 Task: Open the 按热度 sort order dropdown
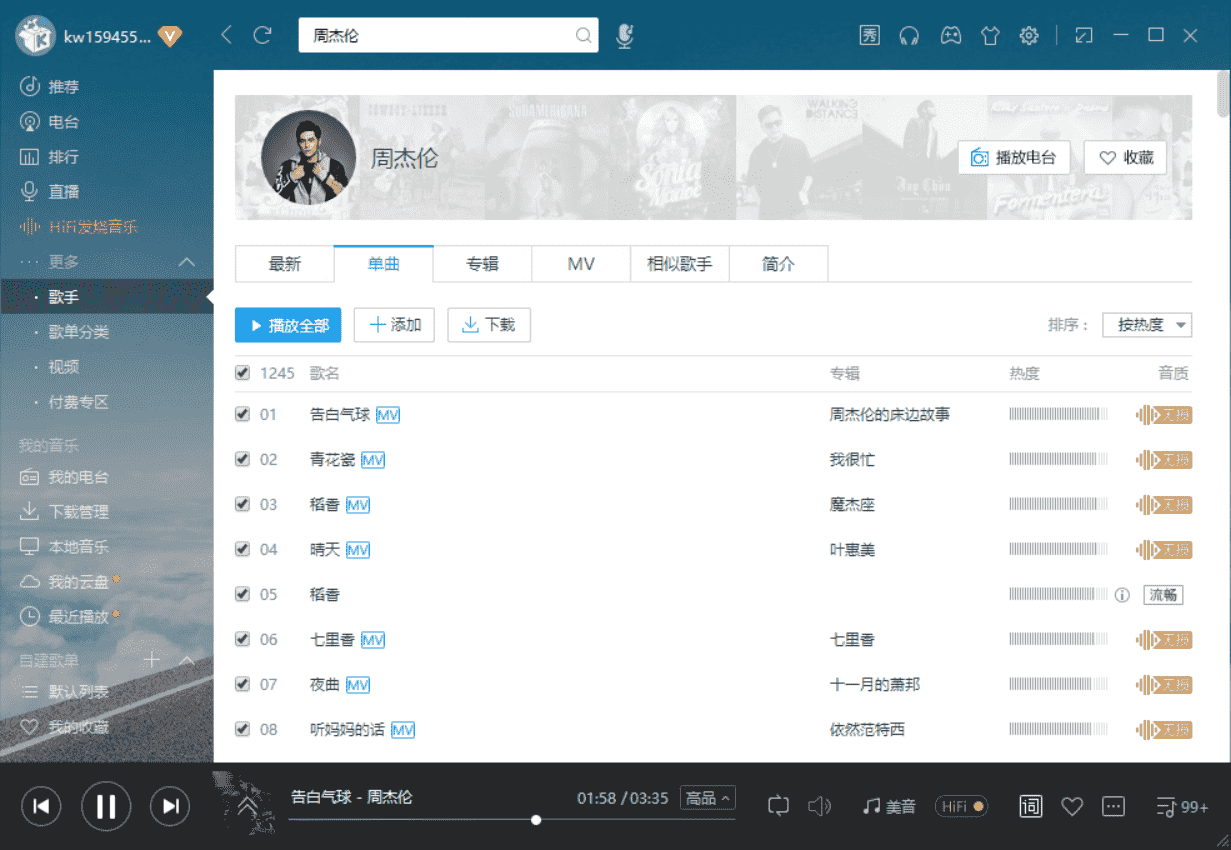pos(1147,325)
